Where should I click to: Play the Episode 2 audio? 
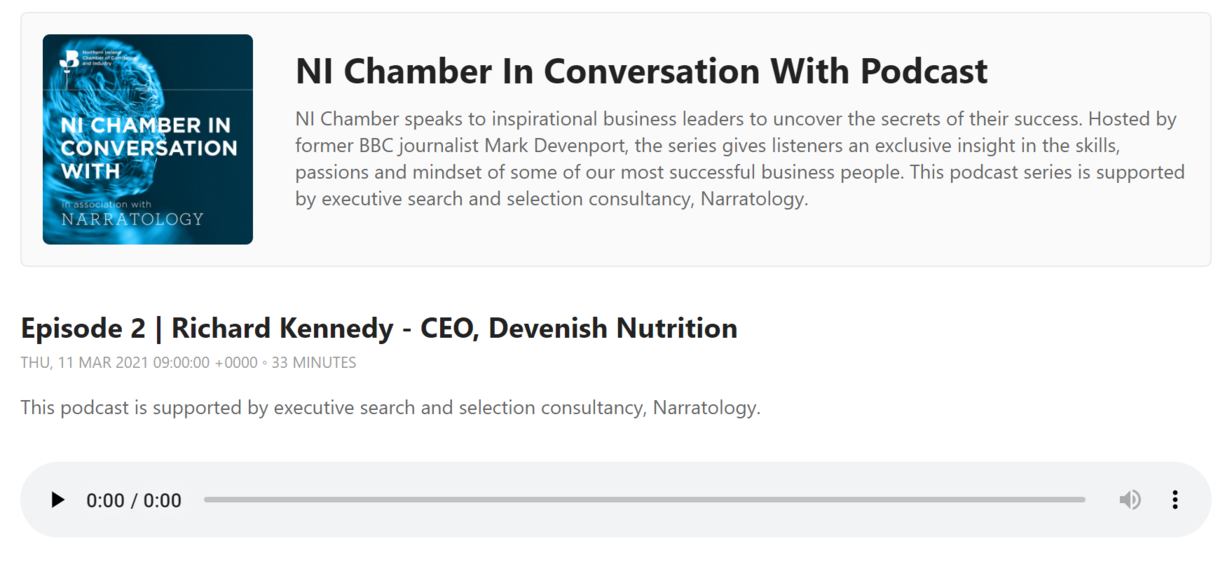pyautogui.click(x=58, y=500)
